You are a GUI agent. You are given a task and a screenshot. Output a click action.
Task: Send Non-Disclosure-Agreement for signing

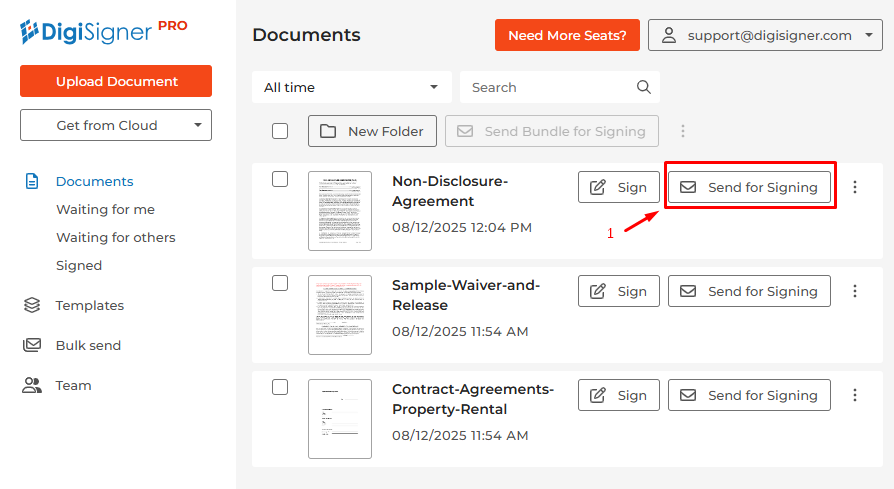(749, 187)
